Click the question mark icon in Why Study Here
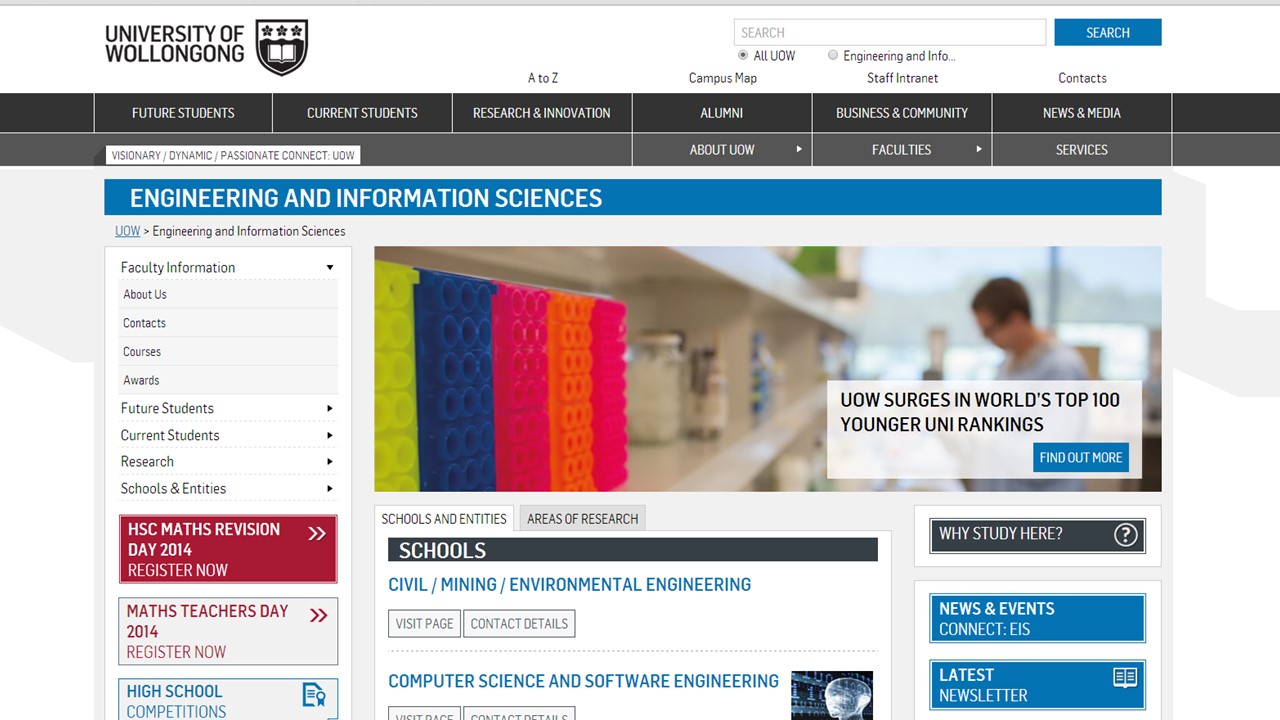This screenshot has height=720, width=1280. (1126, 534)
